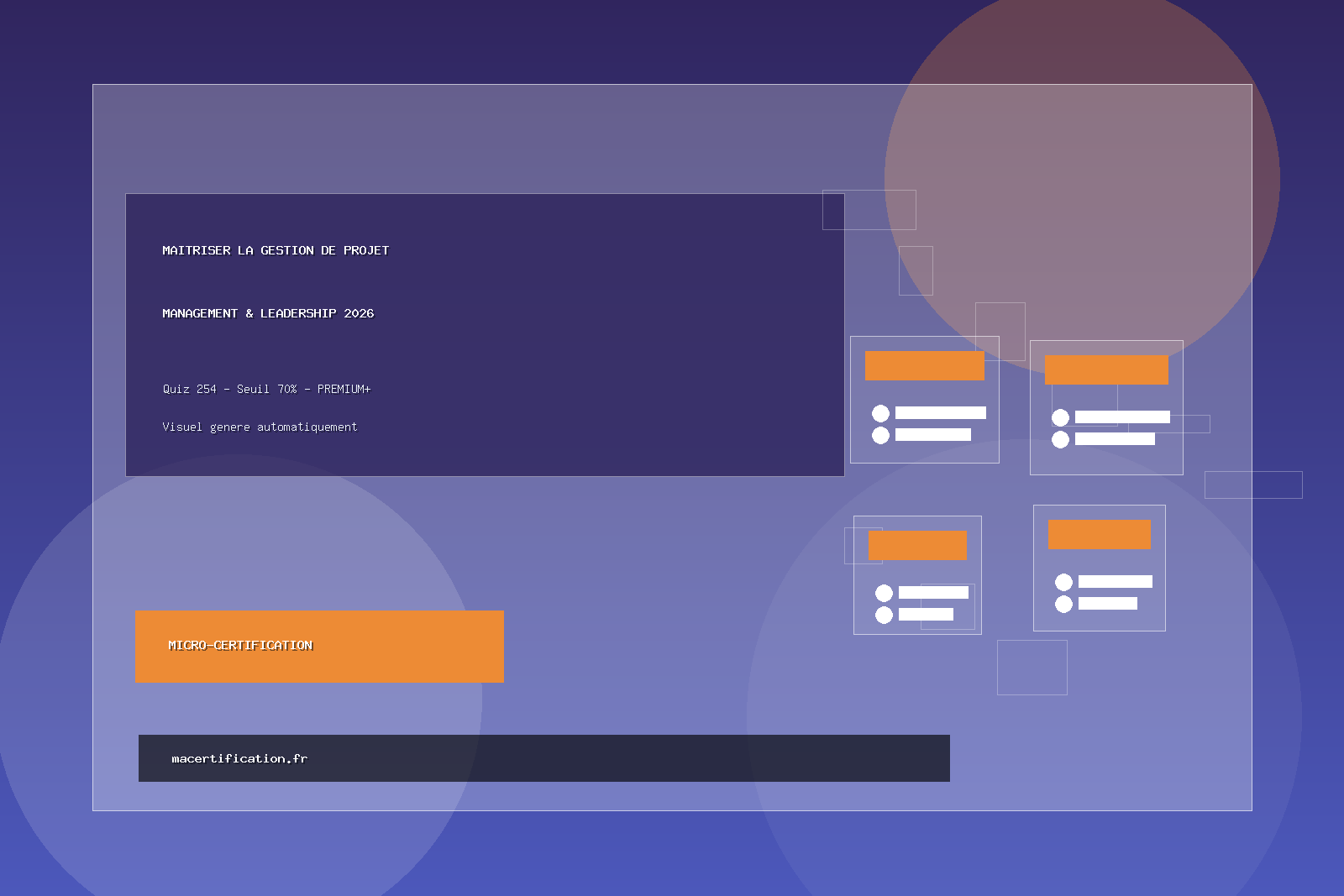The width and height of the screenshot is (1344, 896).
Task: Select the orange bar on the bottom-right card
Action: coord(1099,534)
